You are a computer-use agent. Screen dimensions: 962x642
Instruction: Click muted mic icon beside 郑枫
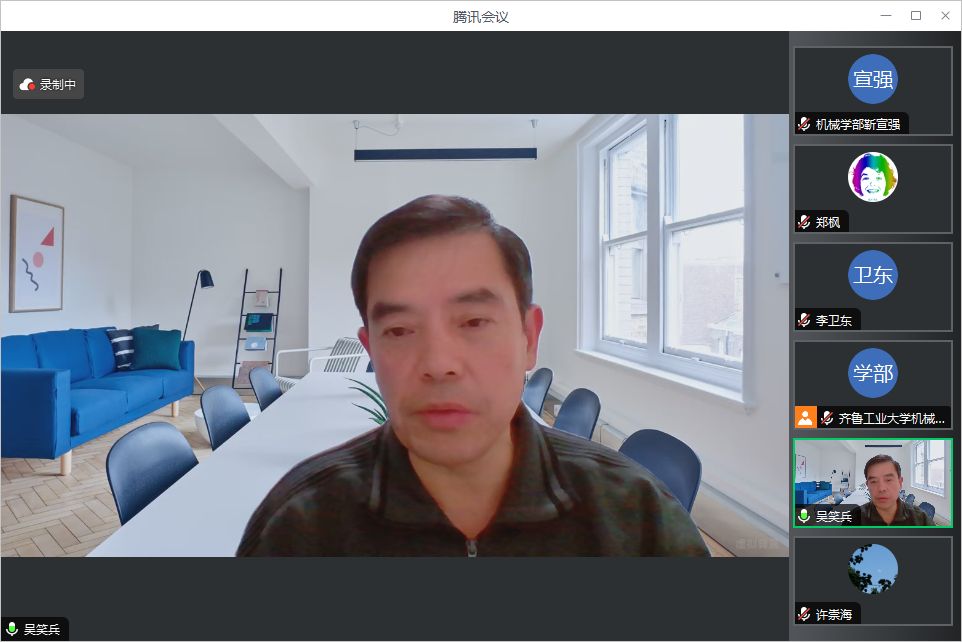pos(804,222)
